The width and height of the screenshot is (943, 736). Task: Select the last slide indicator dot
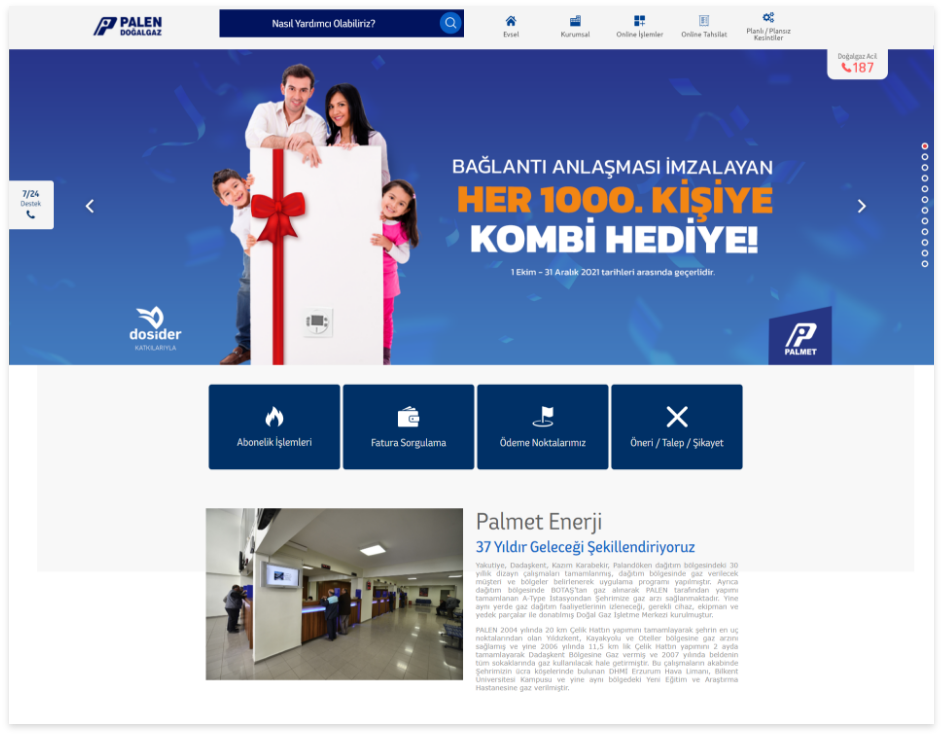click(x=925, y=264)
